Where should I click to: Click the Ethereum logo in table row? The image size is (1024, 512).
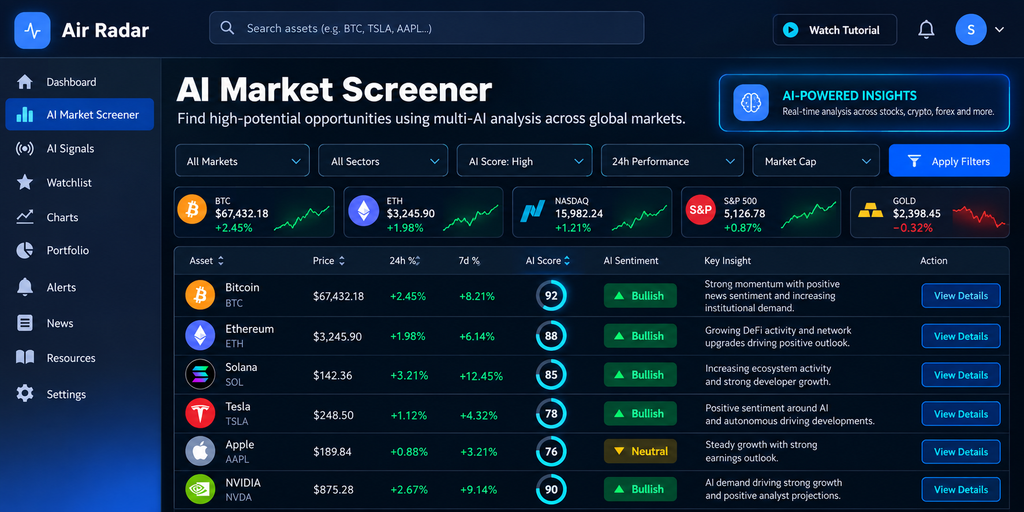point(200,336)
